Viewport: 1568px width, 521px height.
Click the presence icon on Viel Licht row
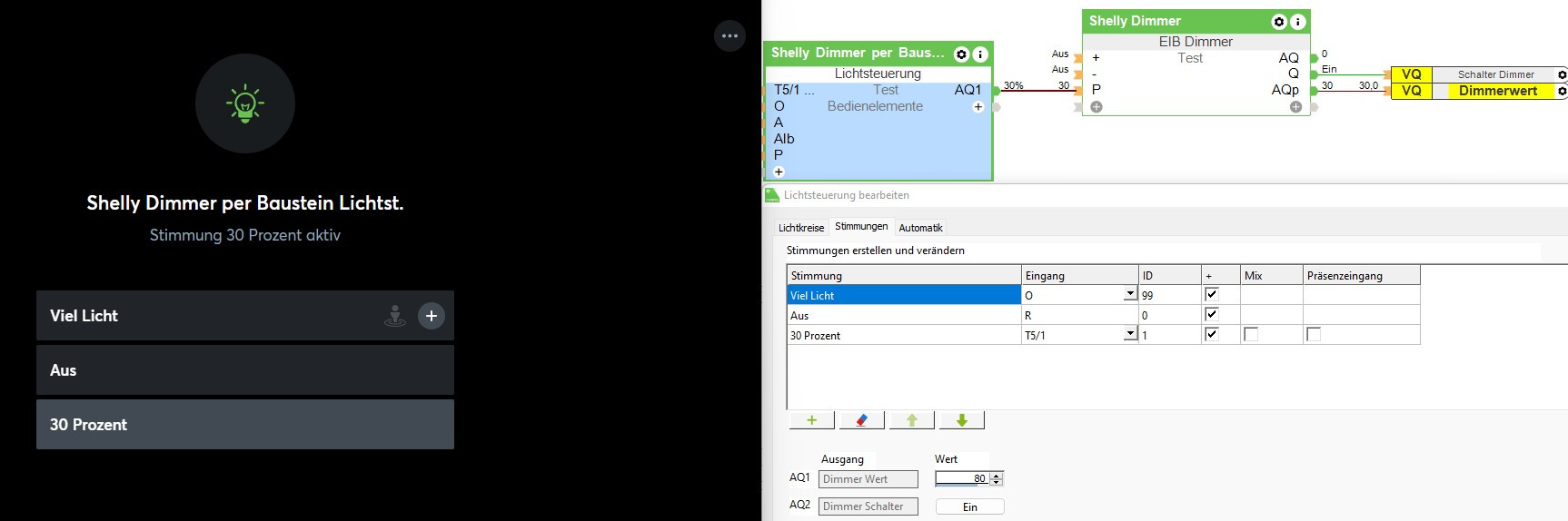coord(394,316)
